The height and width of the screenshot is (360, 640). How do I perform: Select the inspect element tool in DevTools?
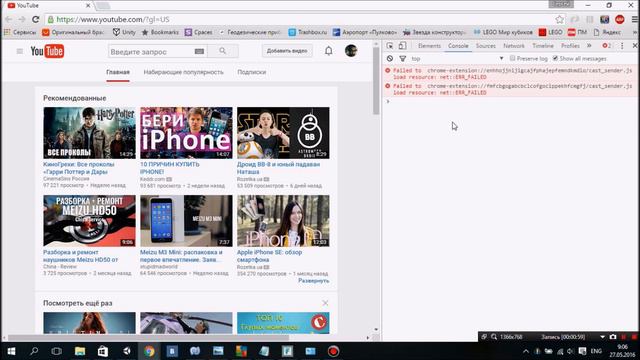(390, 46)
